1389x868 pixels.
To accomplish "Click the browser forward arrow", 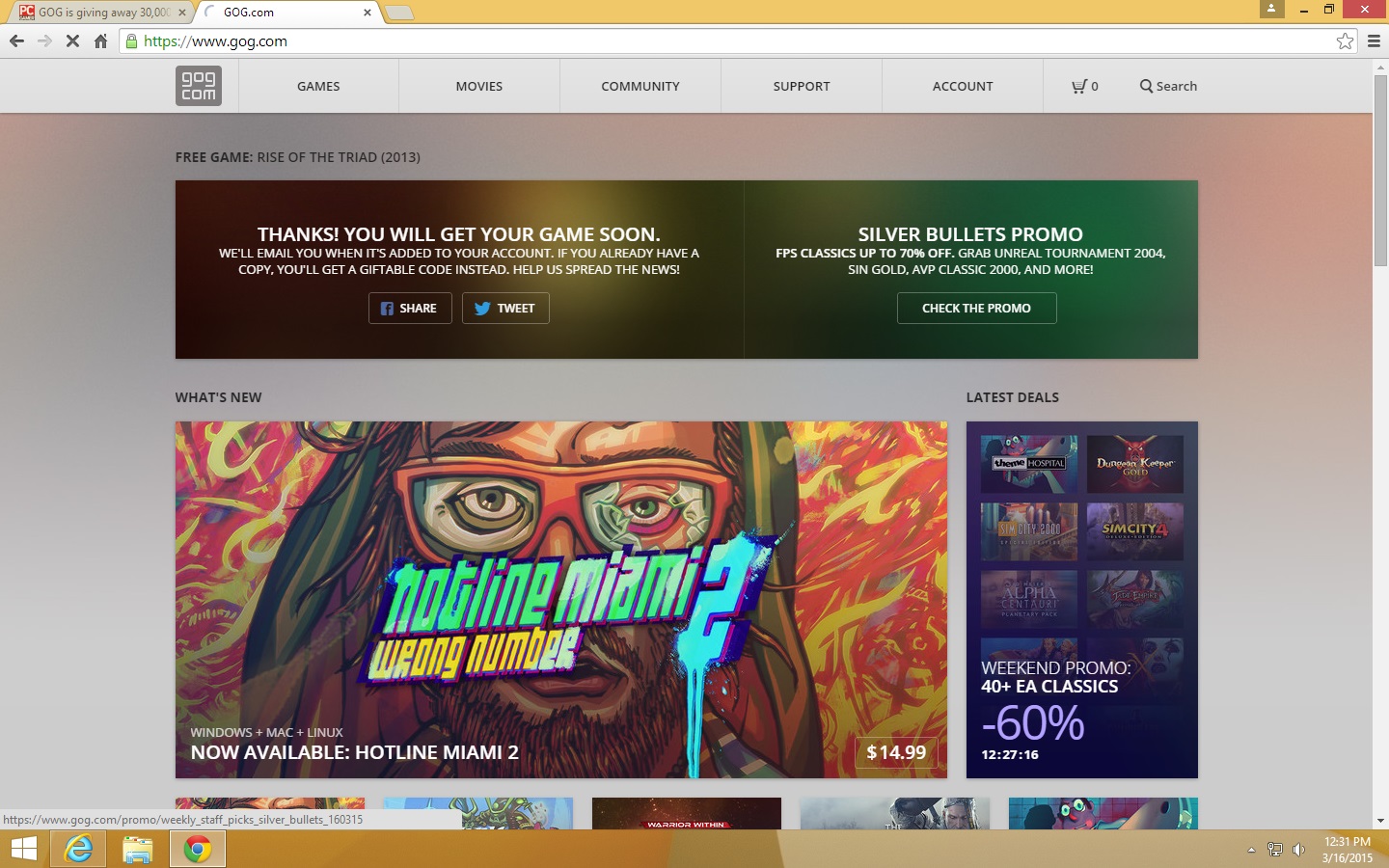I will [44, 41].
